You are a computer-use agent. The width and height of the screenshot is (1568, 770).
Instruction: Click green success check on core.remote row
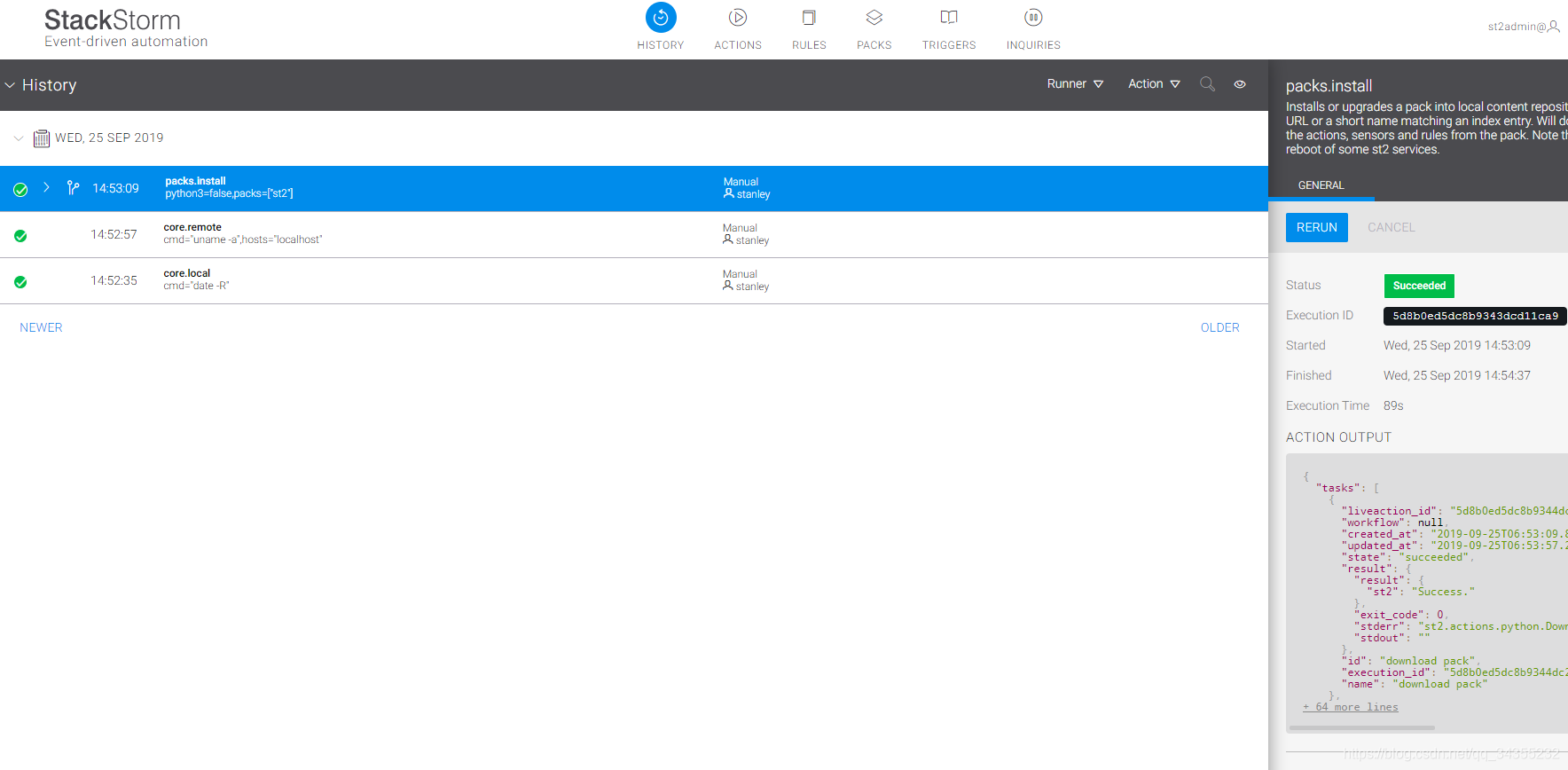pyautogui.click(x=20, y=235)
